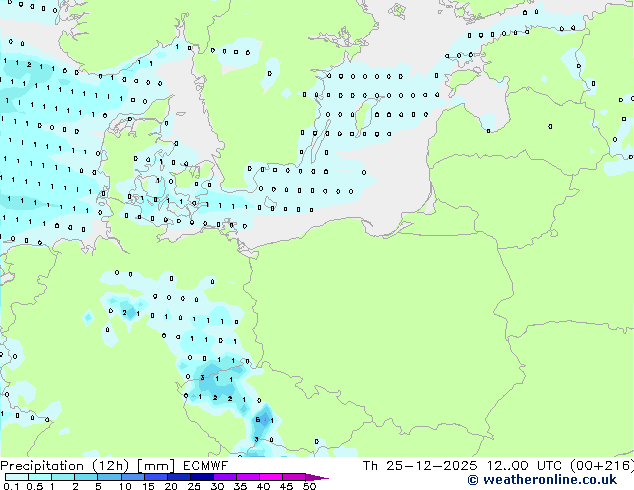The height and width of the screenshot is (490, 634).
Task: Select the '(00+216)' forecast offset text
Action: 602,466
